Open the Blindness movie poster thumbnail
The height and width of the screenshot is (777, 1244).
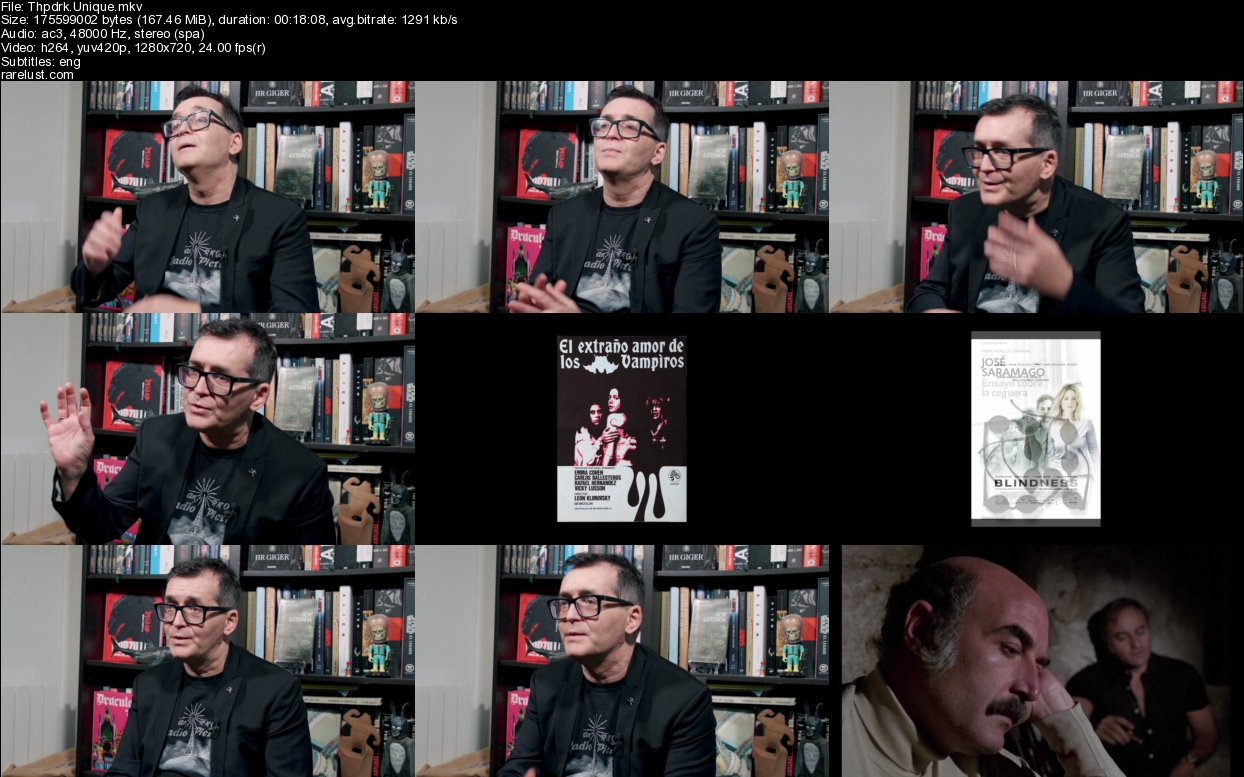[1035, 428]
